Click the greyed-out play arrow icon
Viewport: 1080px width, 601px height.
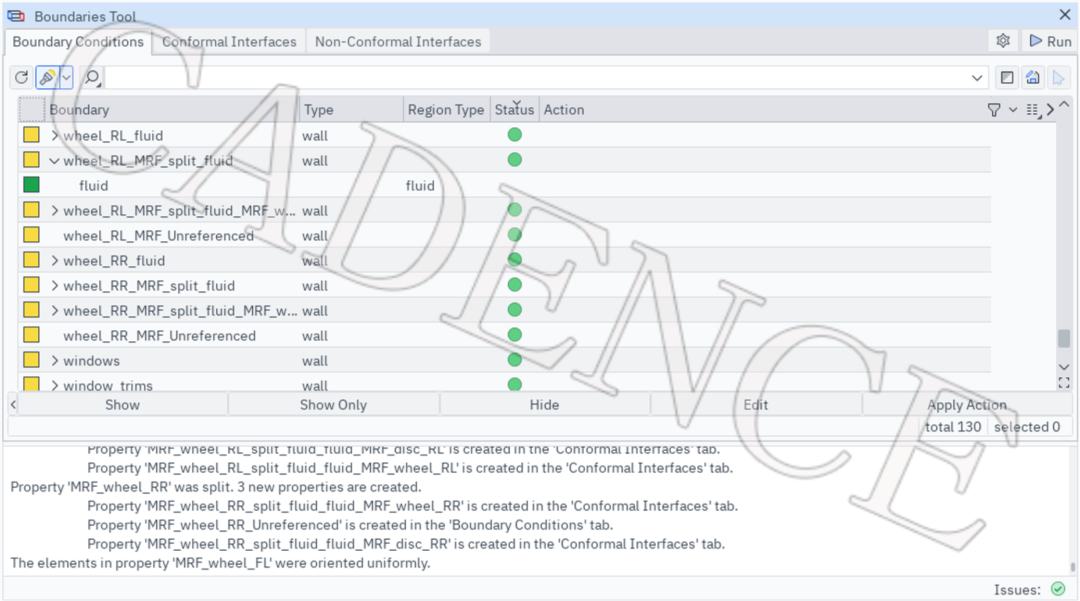(1059, 78)
